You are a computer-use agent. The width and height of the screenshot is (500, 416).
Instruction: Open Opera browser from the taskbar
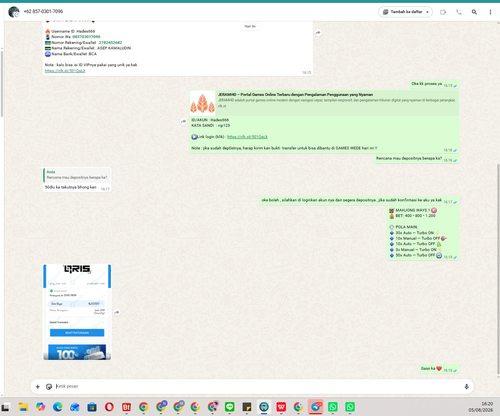(x=109, y=407)
